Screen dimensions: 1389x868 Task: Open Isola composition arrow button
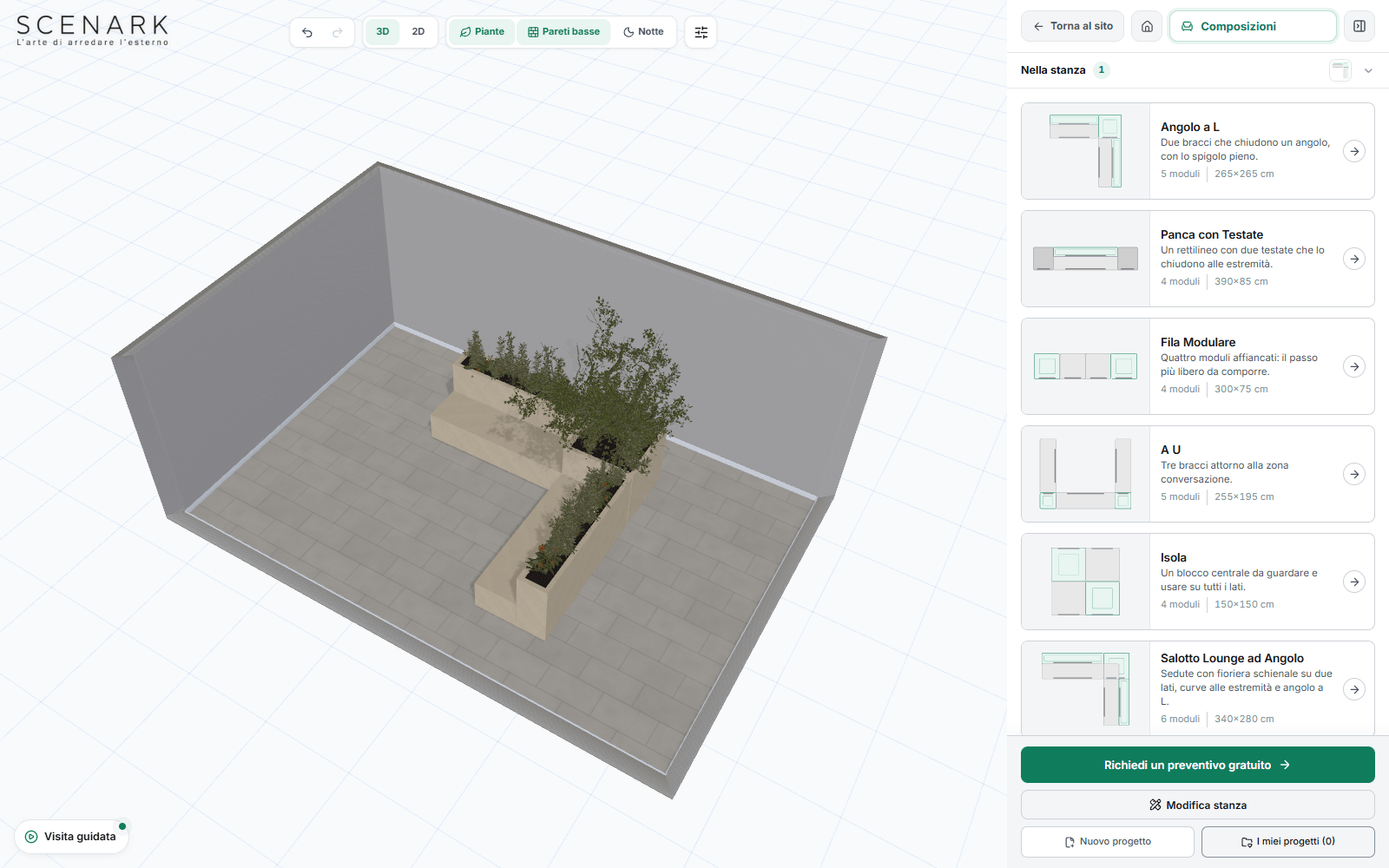1354,582
